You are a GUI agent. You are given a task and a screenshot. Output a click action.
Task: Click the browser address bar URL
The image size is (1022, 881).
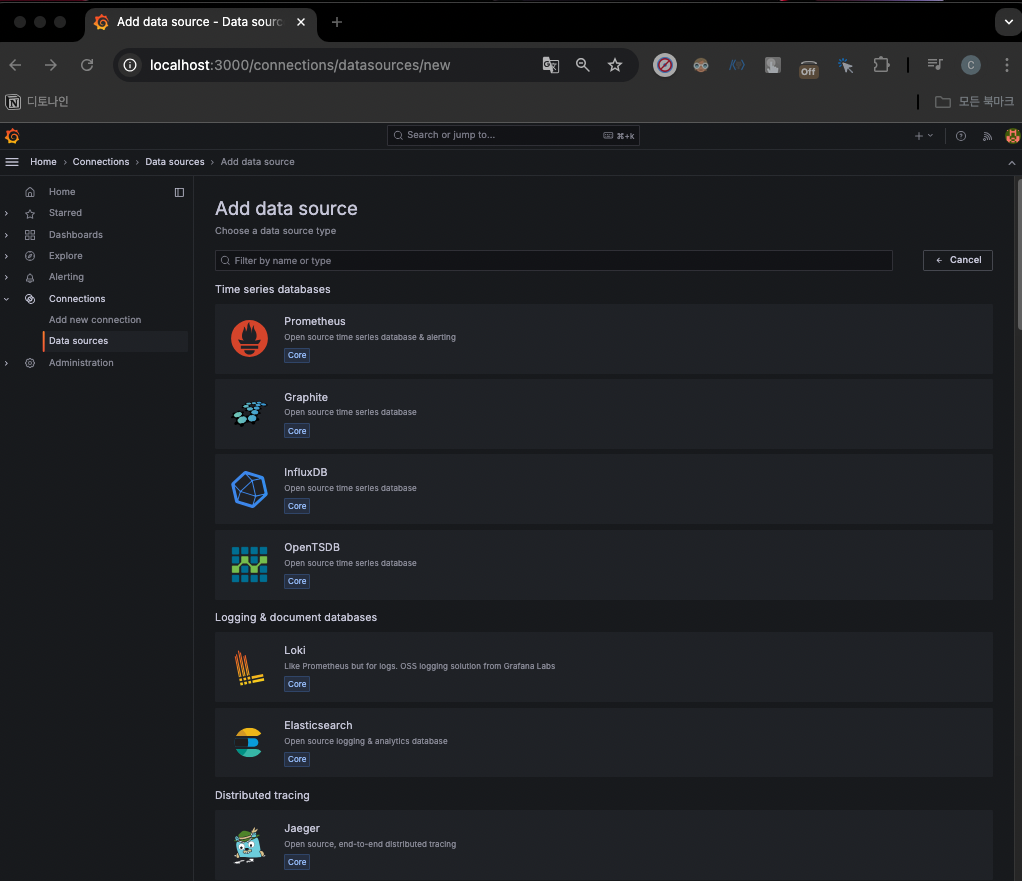pos(300,65)
